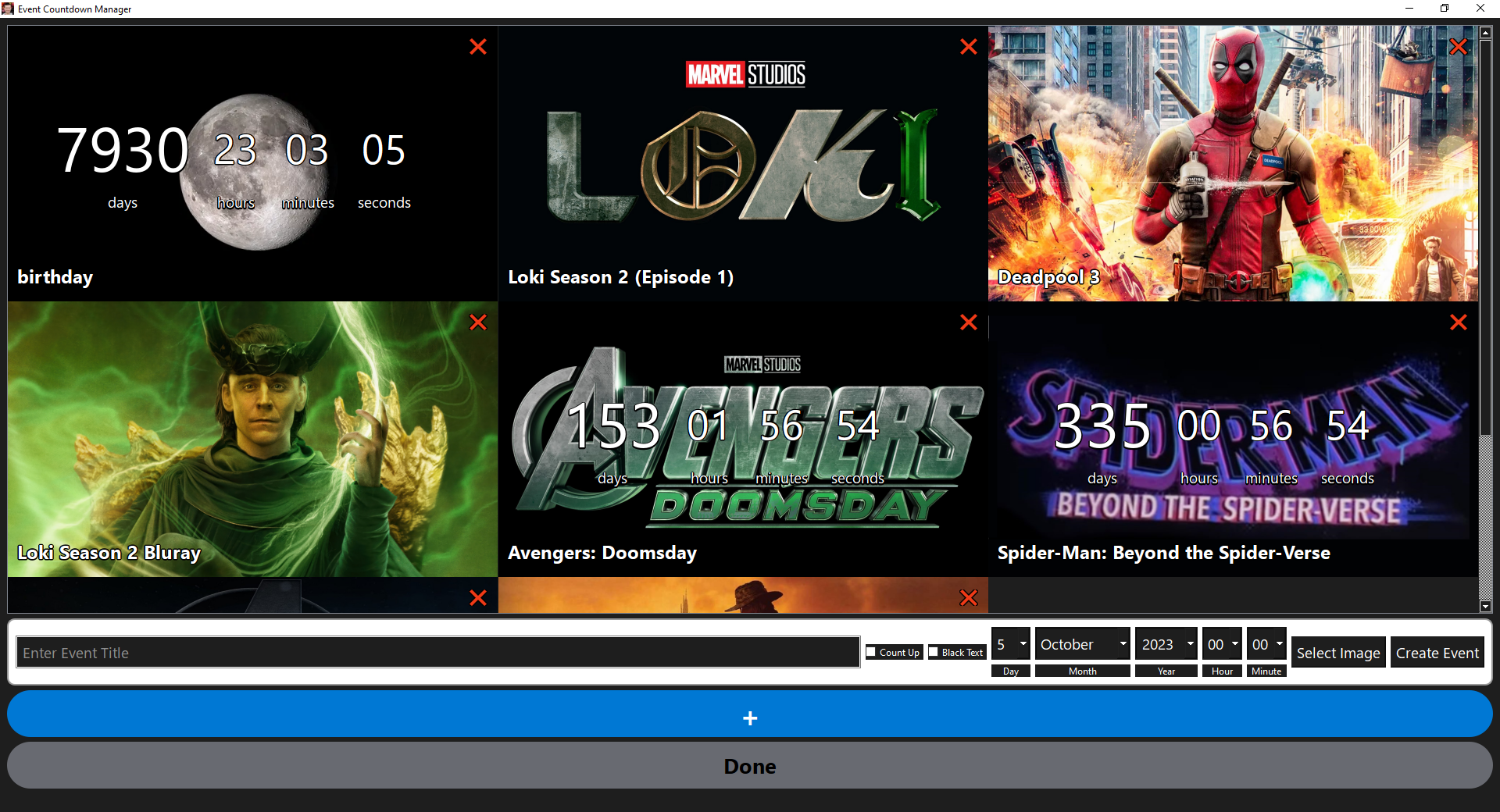Open the Avengers: Doomsday countdown card

(x=743, y=439)
